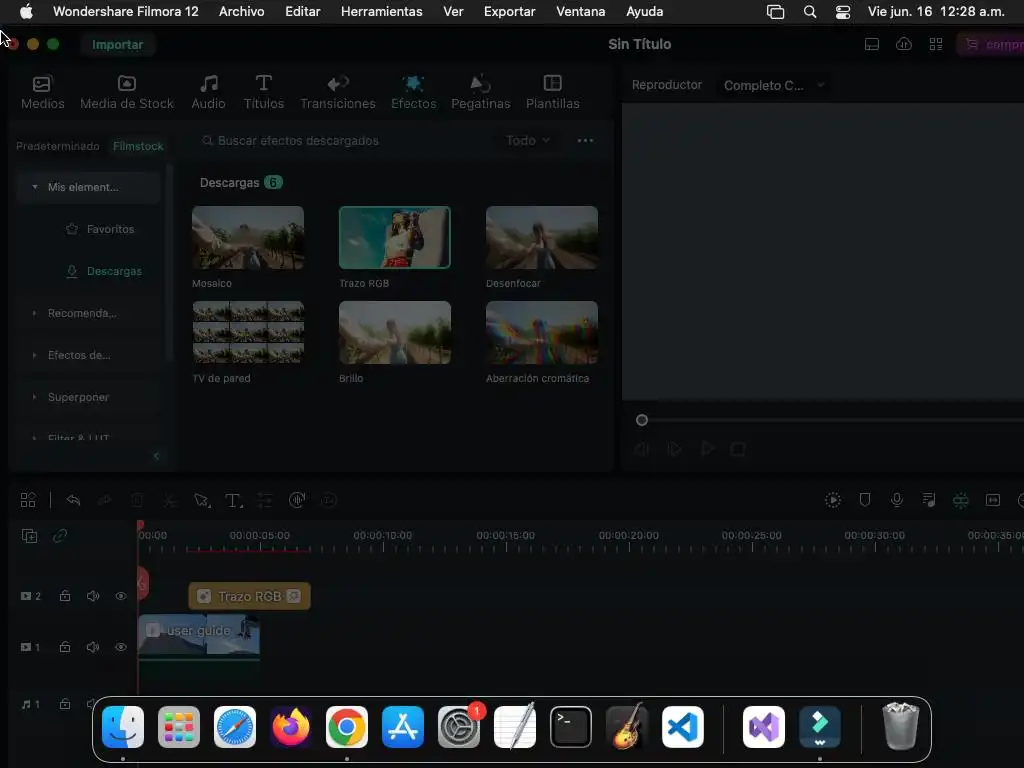This screenshot has height=768, width=1024.
Task: Open the three-dot more options menu
Action: 585,140
